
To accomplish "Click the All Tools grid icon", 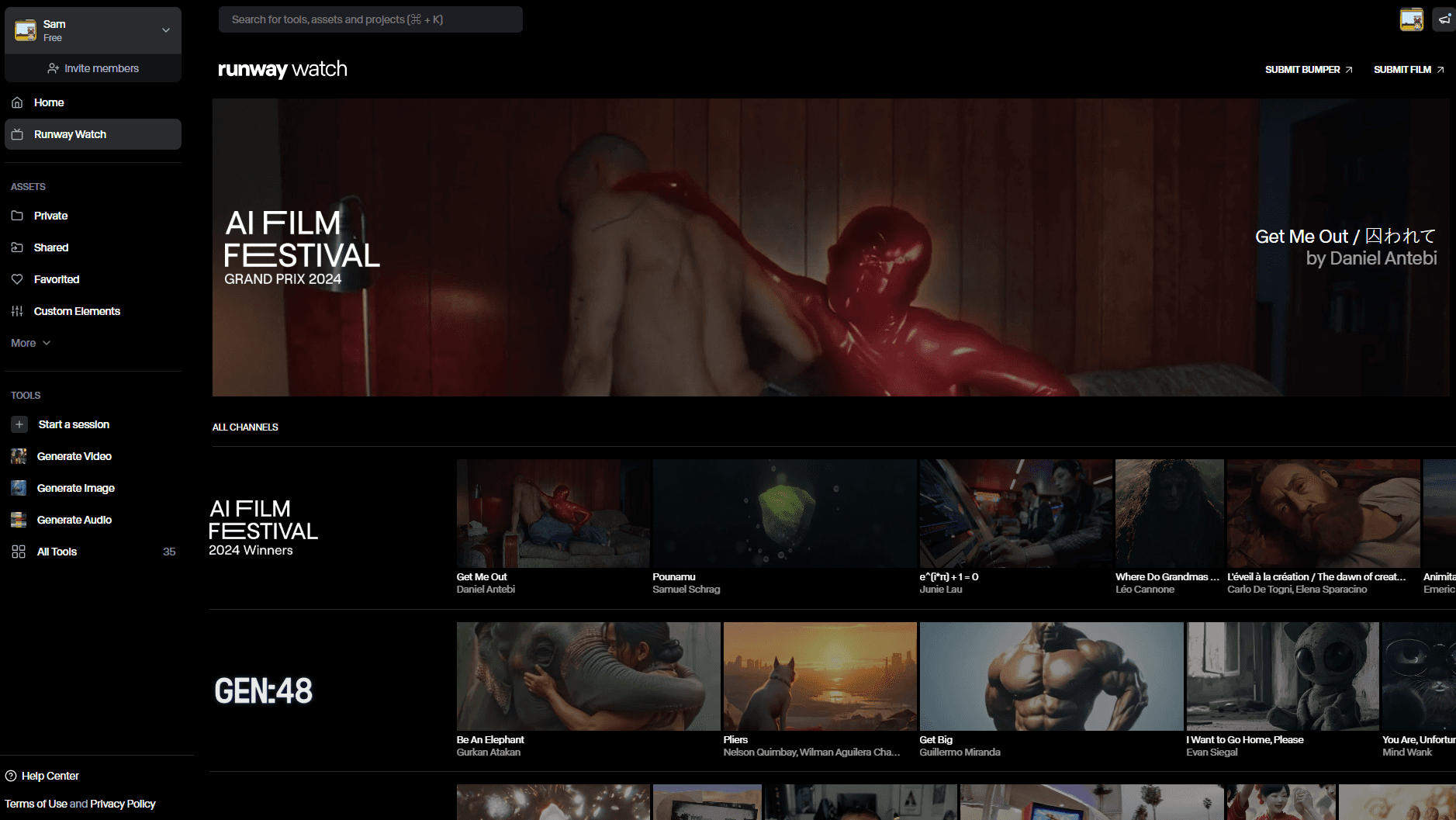I will point(19,552).
